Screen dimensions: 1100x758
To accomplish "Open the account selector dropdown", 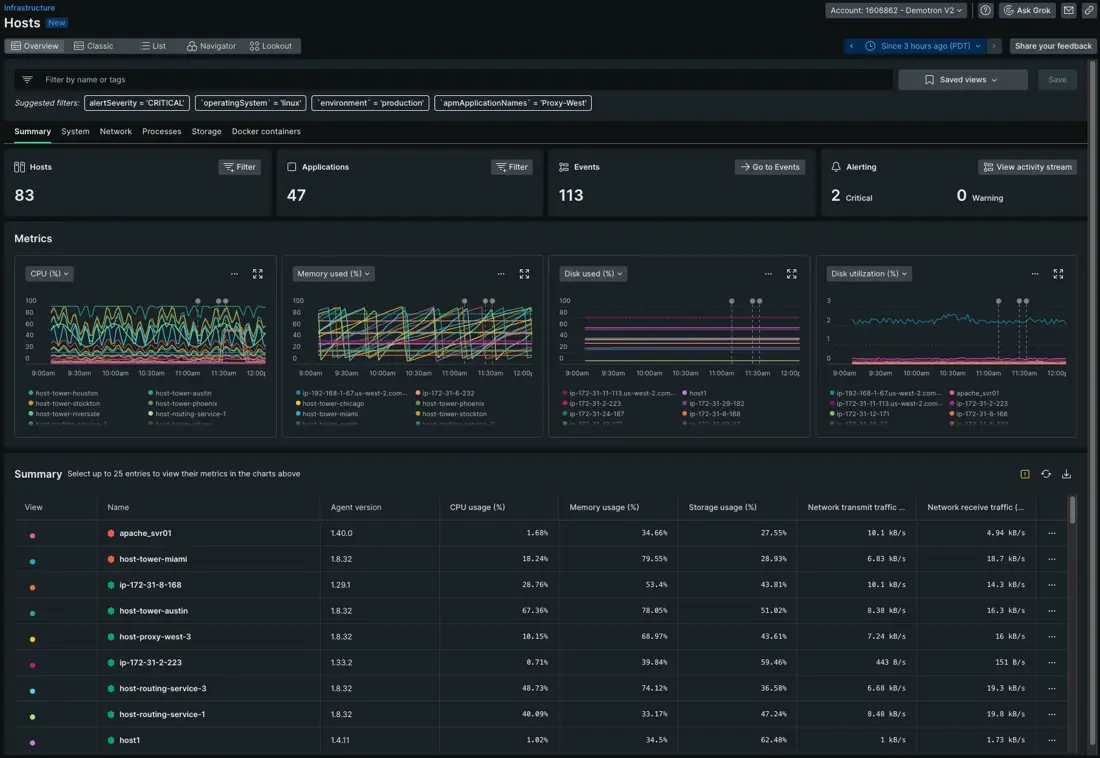I will [896, 10].
